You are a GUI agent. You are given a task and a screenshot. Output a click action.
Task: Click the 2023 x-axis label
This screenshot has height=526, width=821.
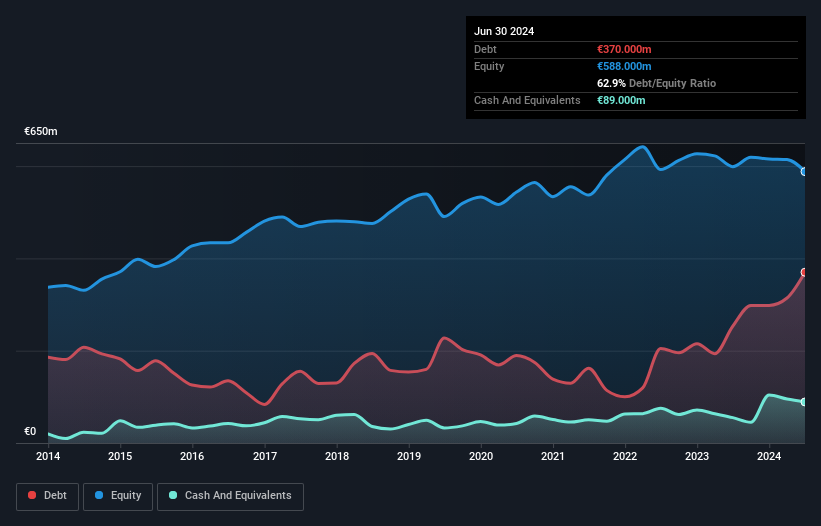[x=697, y=456]
